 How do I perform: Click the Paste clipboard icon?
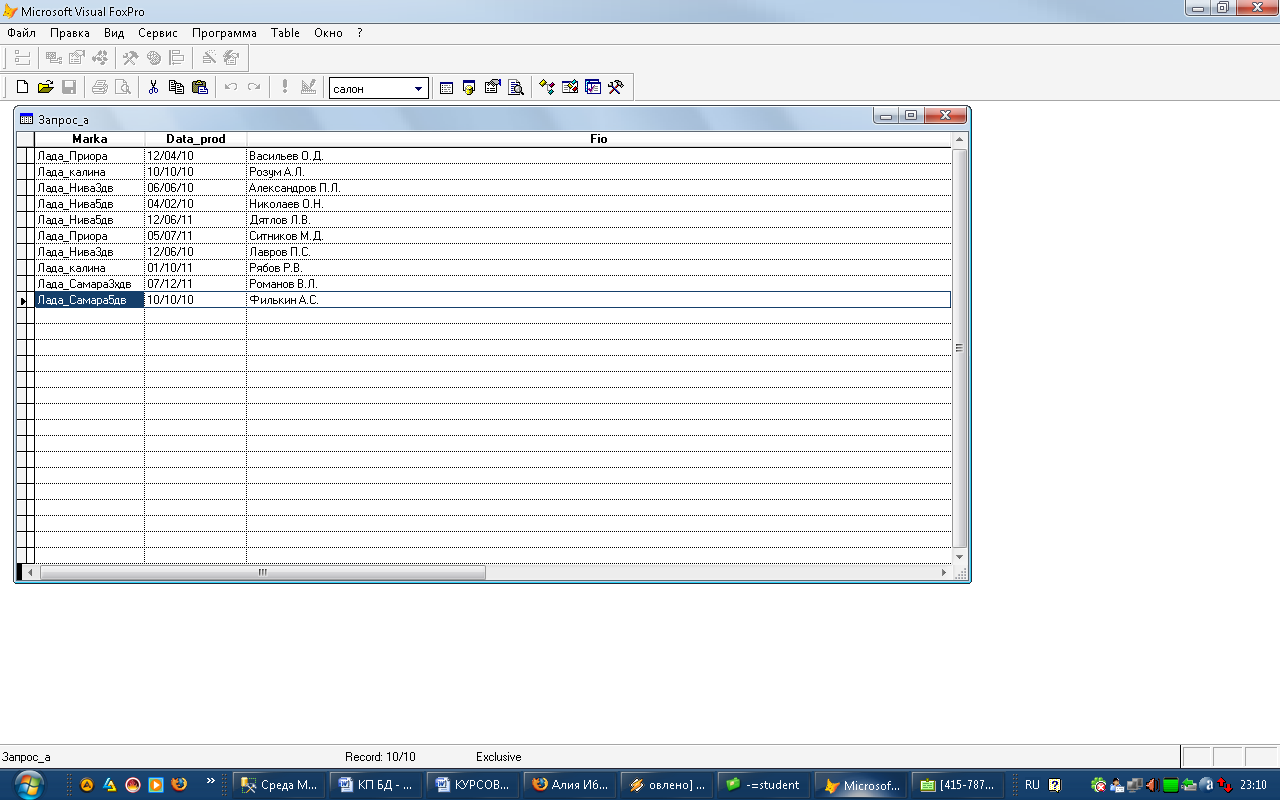coord(199,88)
